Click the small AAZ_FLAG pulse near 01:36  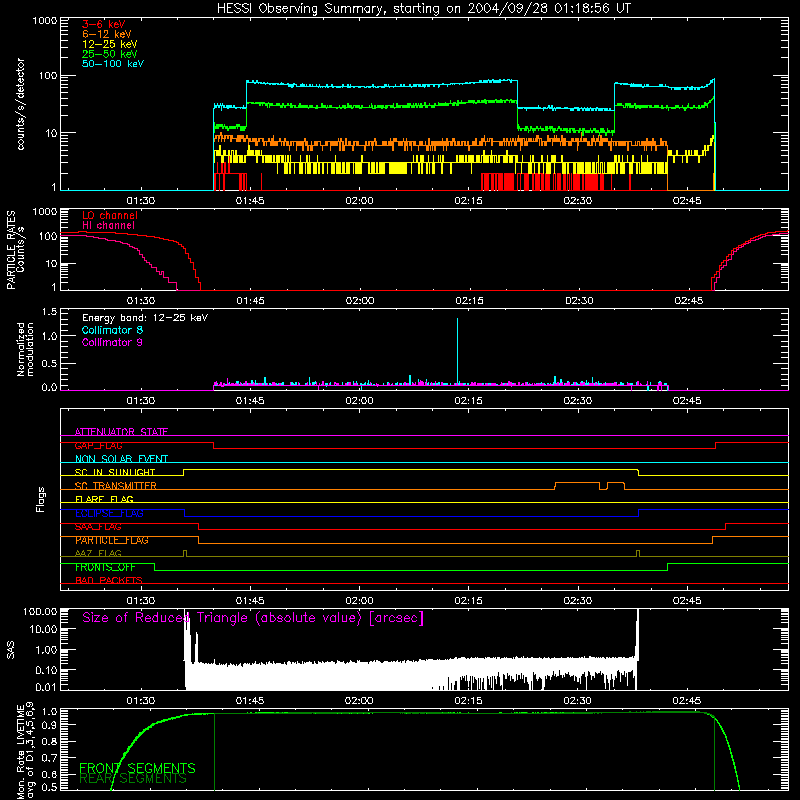(185, 554)
